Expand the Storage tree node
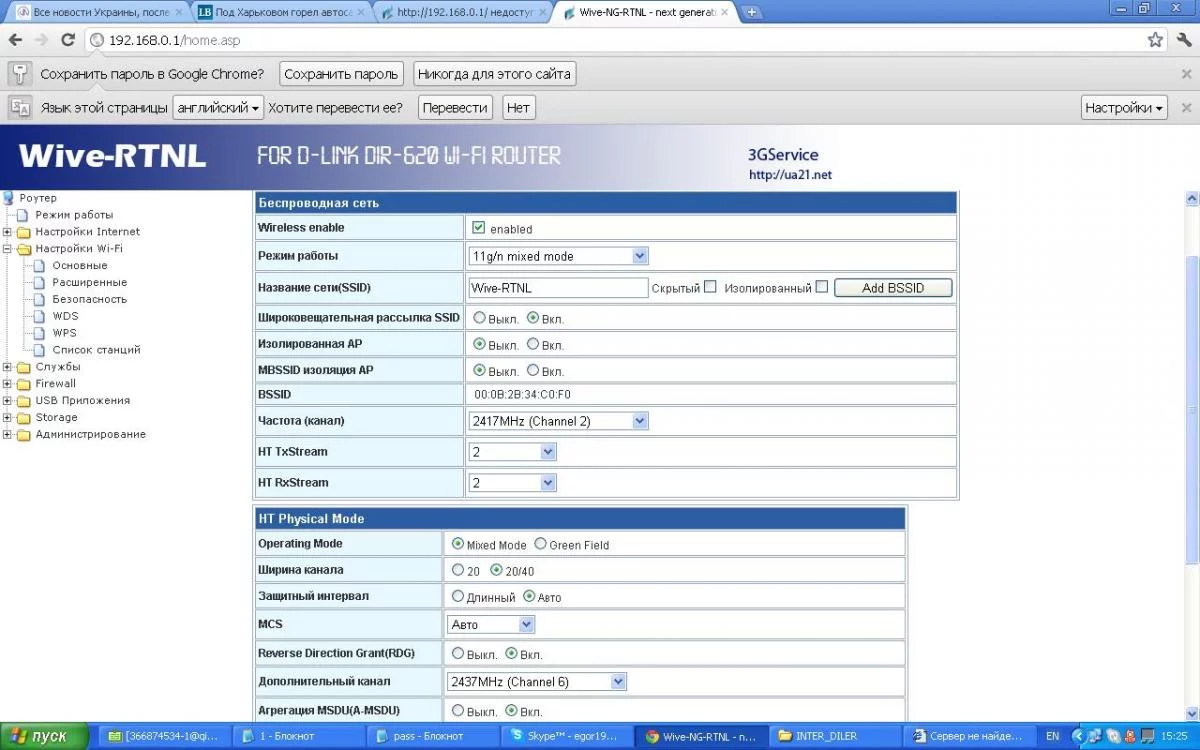 click(8, 418)
